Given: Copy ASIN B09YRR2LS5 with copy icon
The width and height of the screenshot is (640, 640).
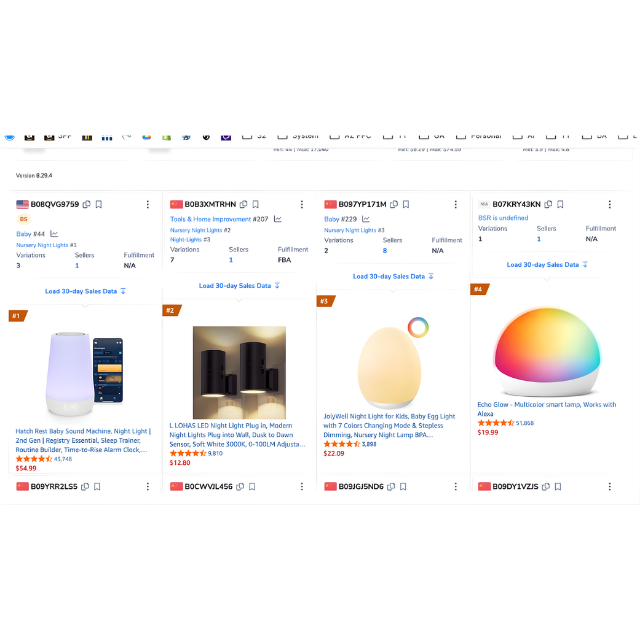Looking at the screenshot, I should point(85,487).
